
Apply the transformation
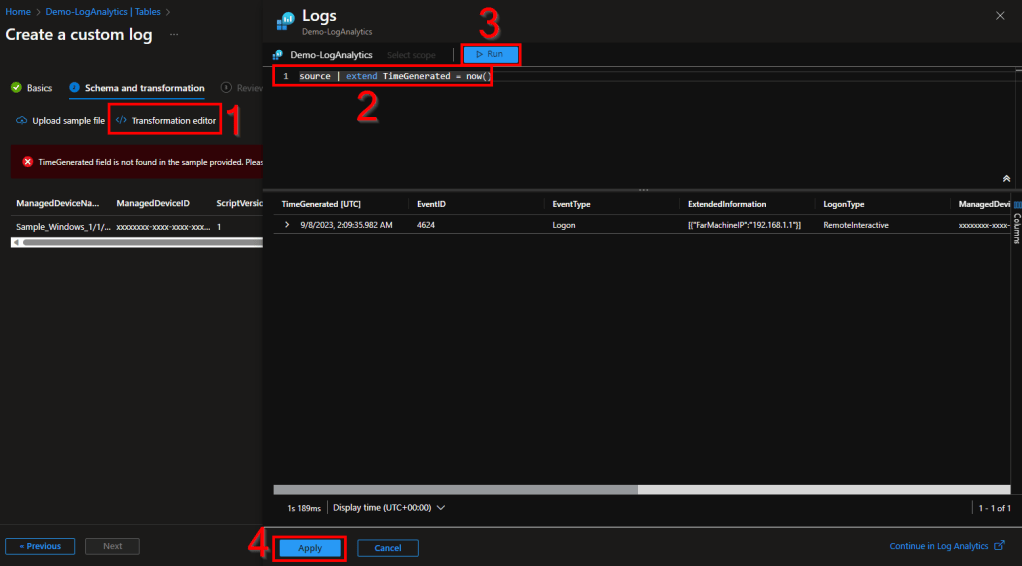310,548
